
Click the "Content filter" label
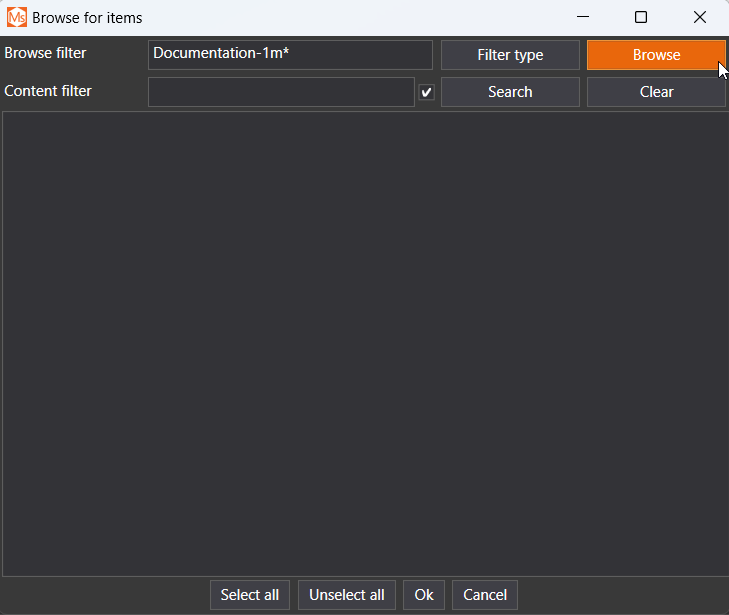click(48, 91)
